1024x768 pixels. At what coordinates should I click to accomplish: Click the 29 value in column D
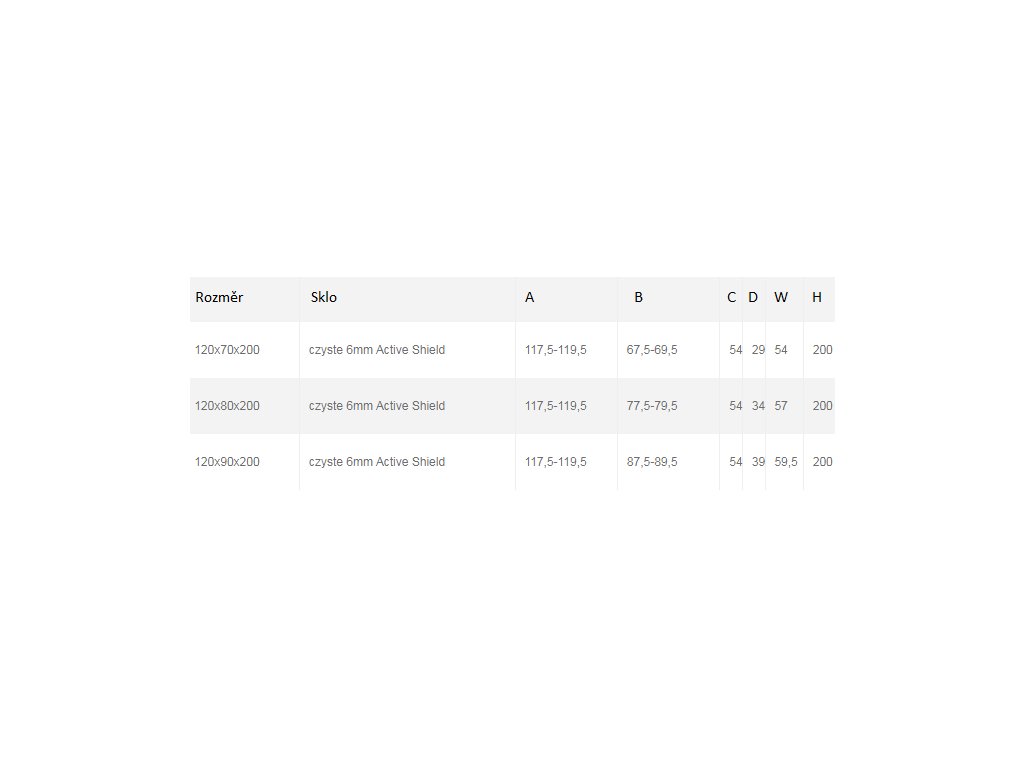point(758,350)
